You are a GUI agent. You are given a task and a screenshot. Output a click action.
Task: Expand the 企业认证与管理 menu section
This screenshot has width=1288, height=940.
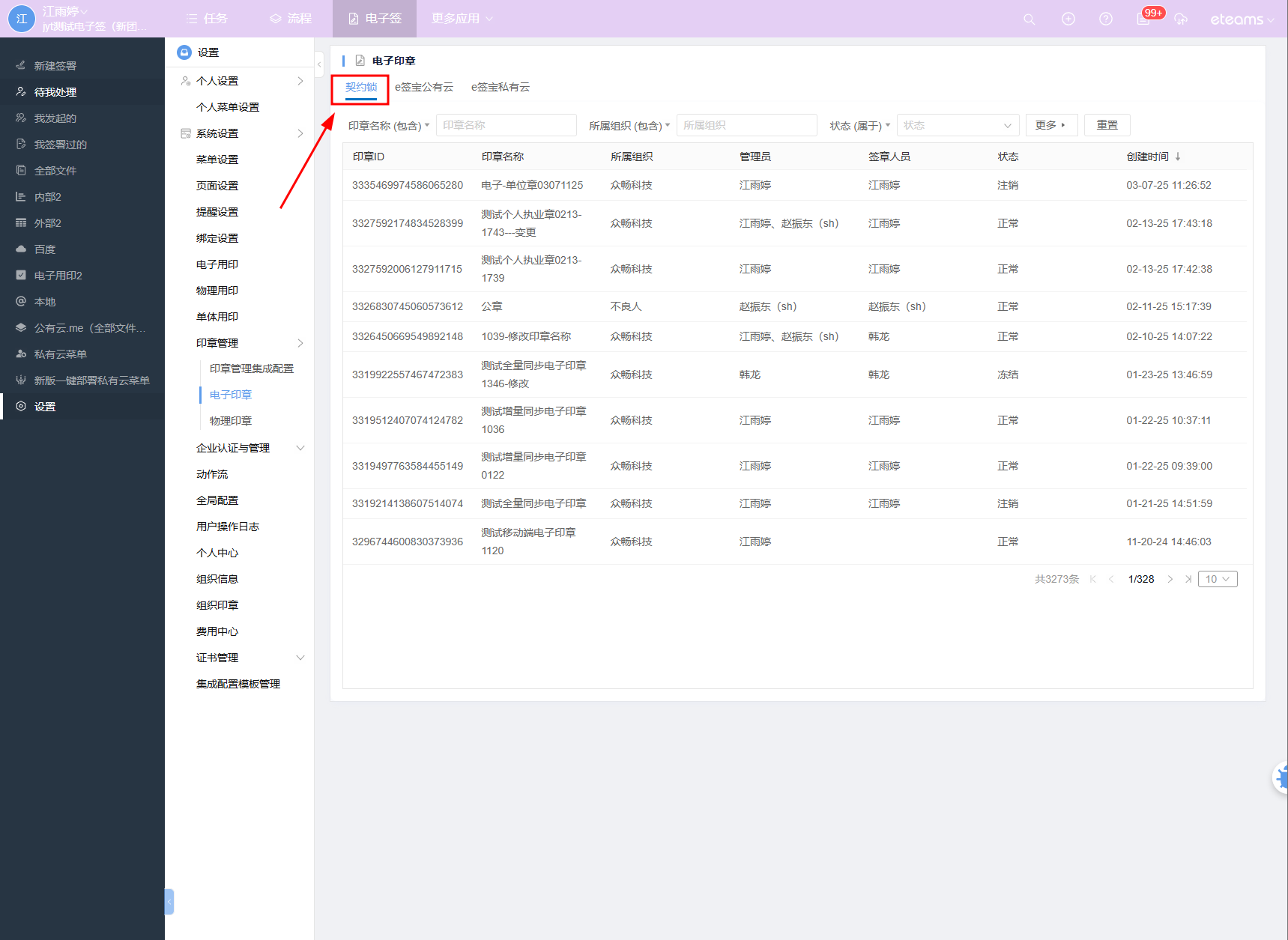click(x=300, y=448)
